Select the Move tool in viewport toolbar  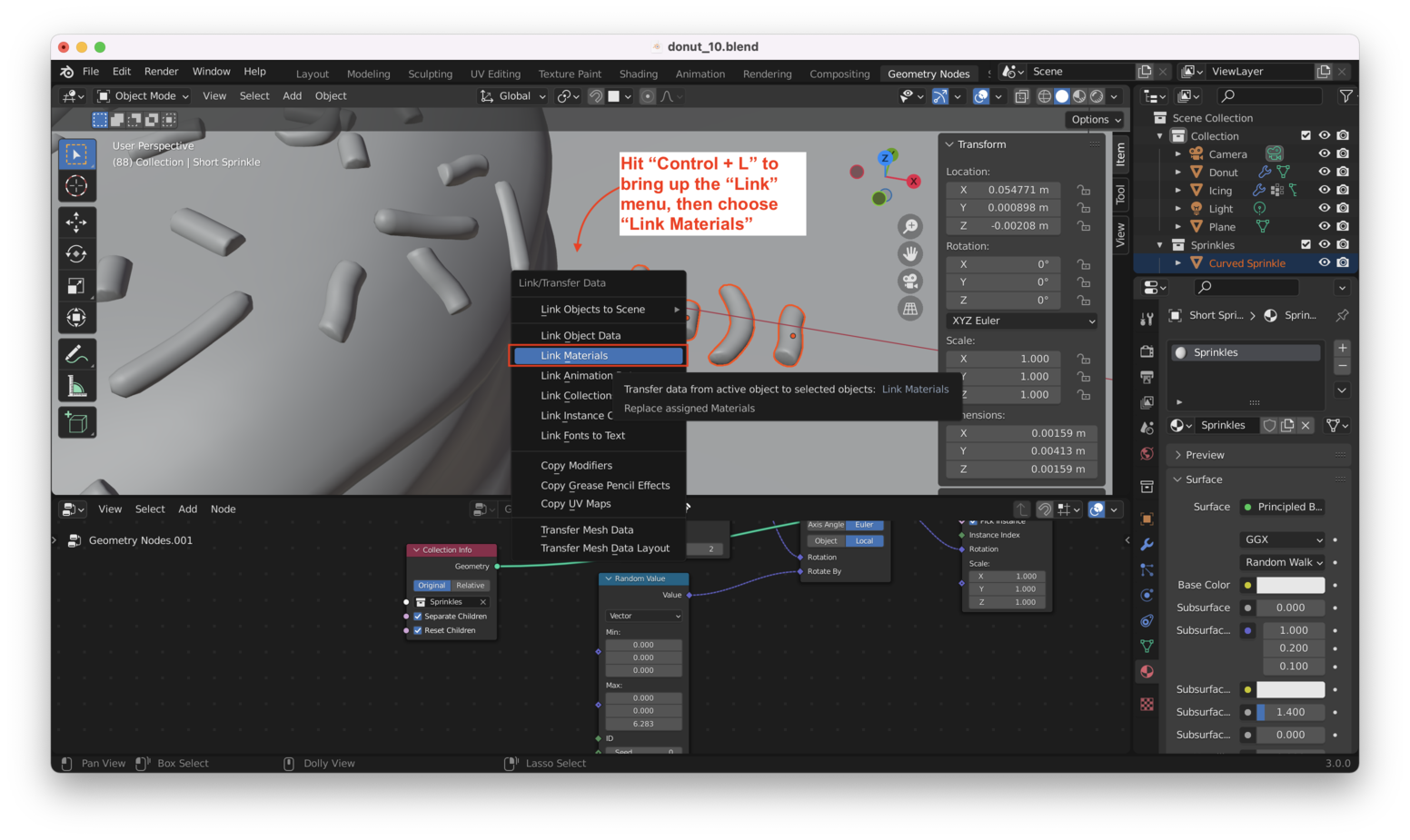click(x=77, y=222)
